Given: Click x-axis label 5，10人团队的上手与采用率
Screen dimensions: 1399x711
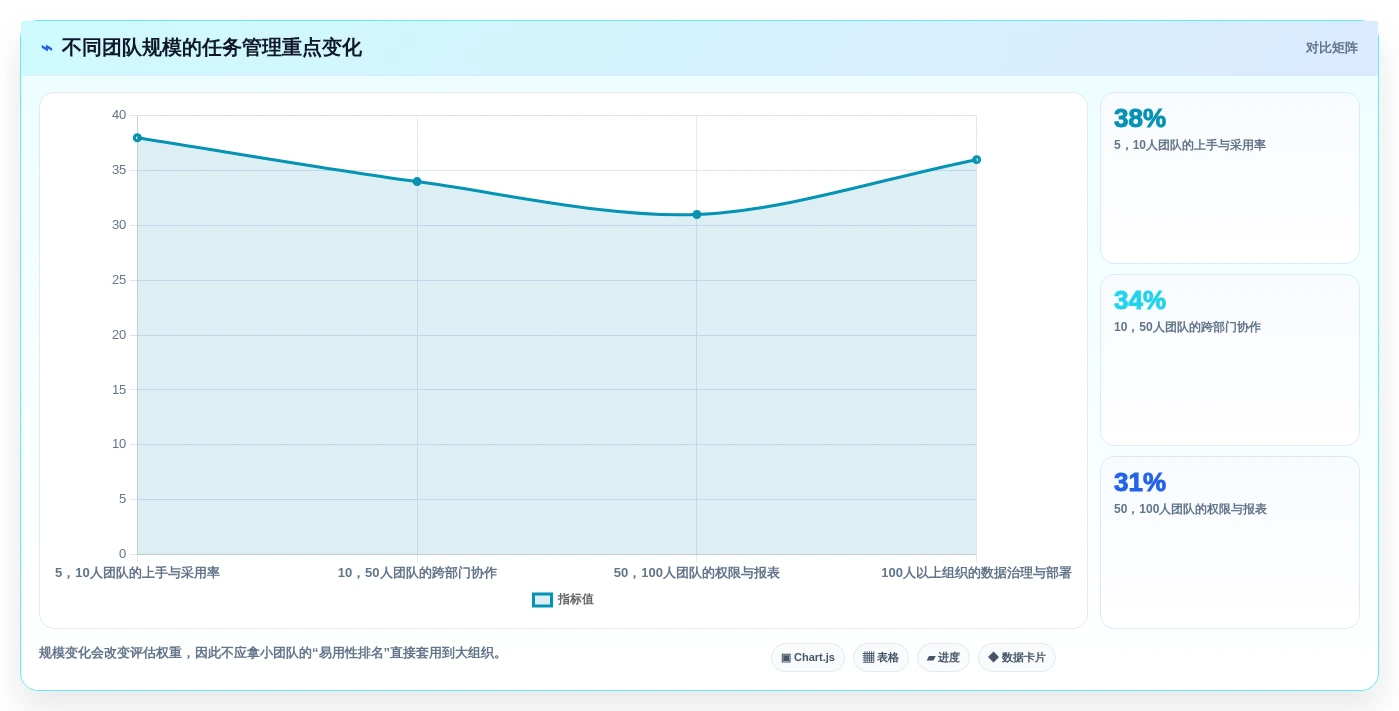Looking at the screenshot, I should click(x=137, y=574).
